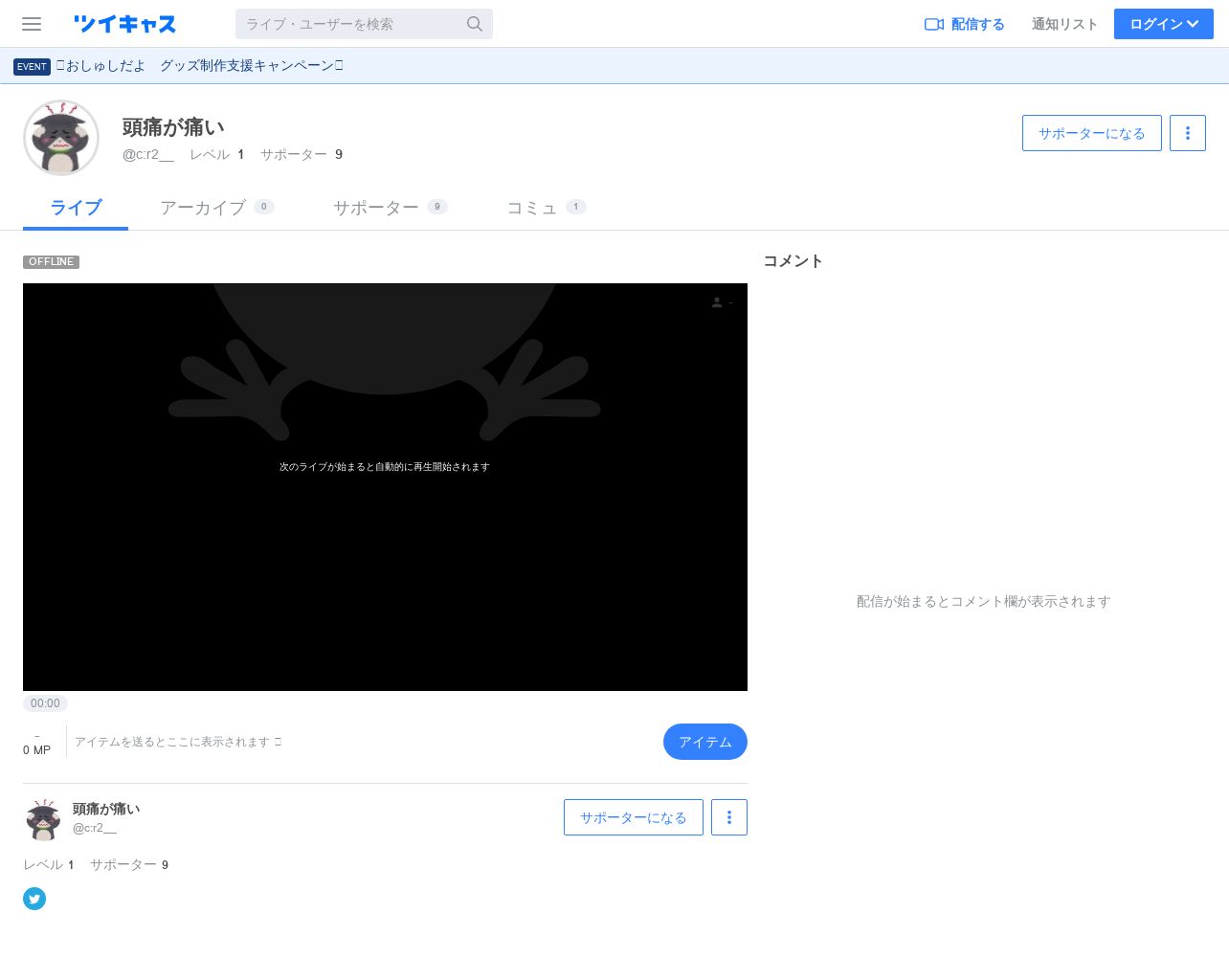Open the lower three-dot more menu
The height and width of the screenshot is (980, 1229).
(x=729, y=817)
